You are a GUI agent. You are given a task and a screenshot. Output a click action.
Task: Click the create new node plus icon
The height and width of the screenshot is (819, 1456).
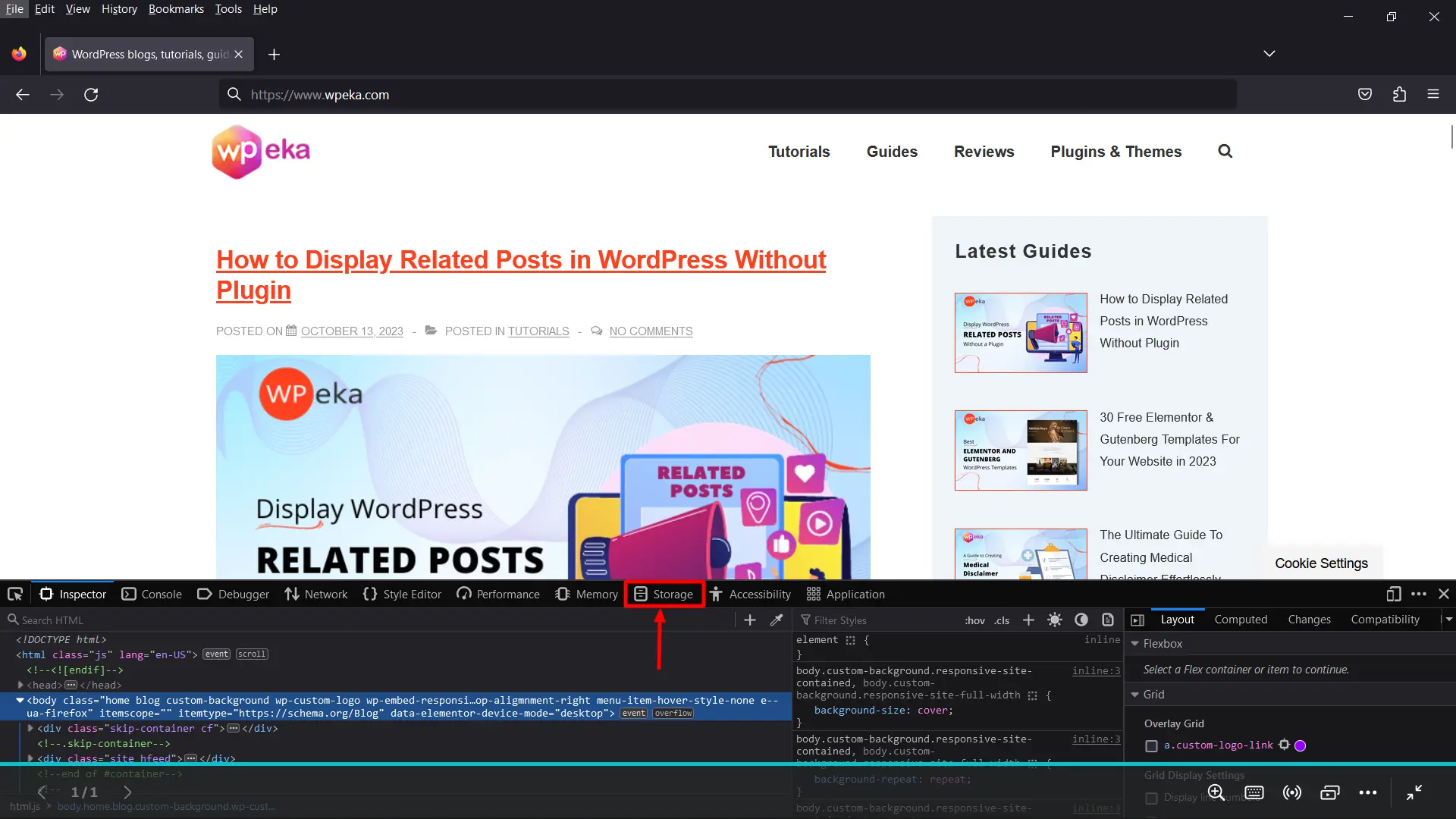[750, 620]
